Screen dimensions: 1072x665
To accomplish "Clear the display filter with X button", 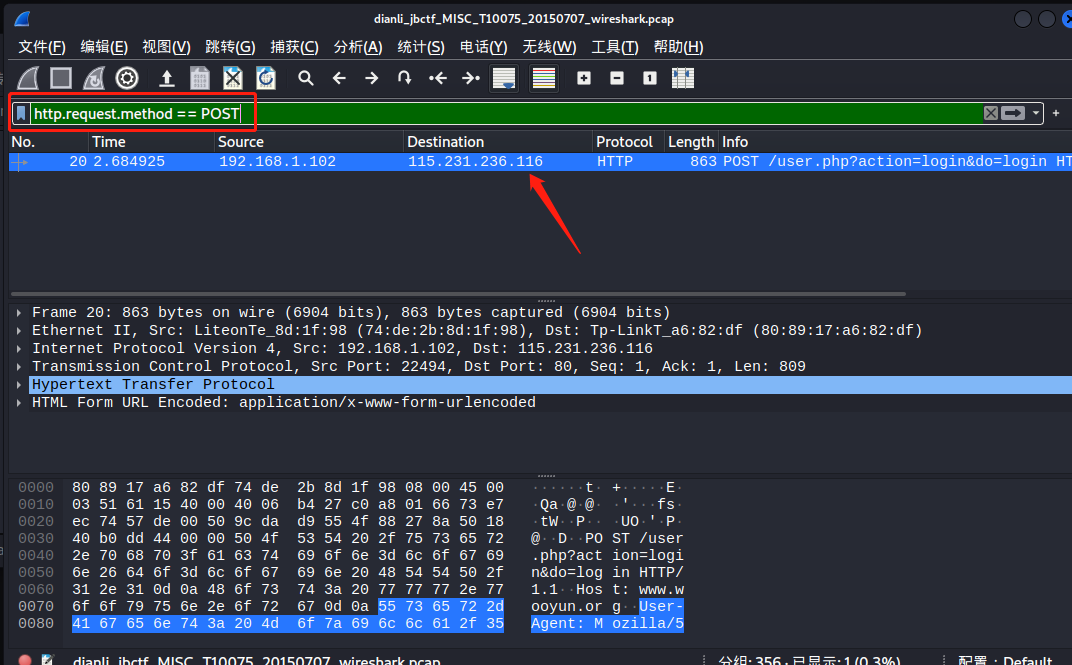I will (x=989, y=113).
